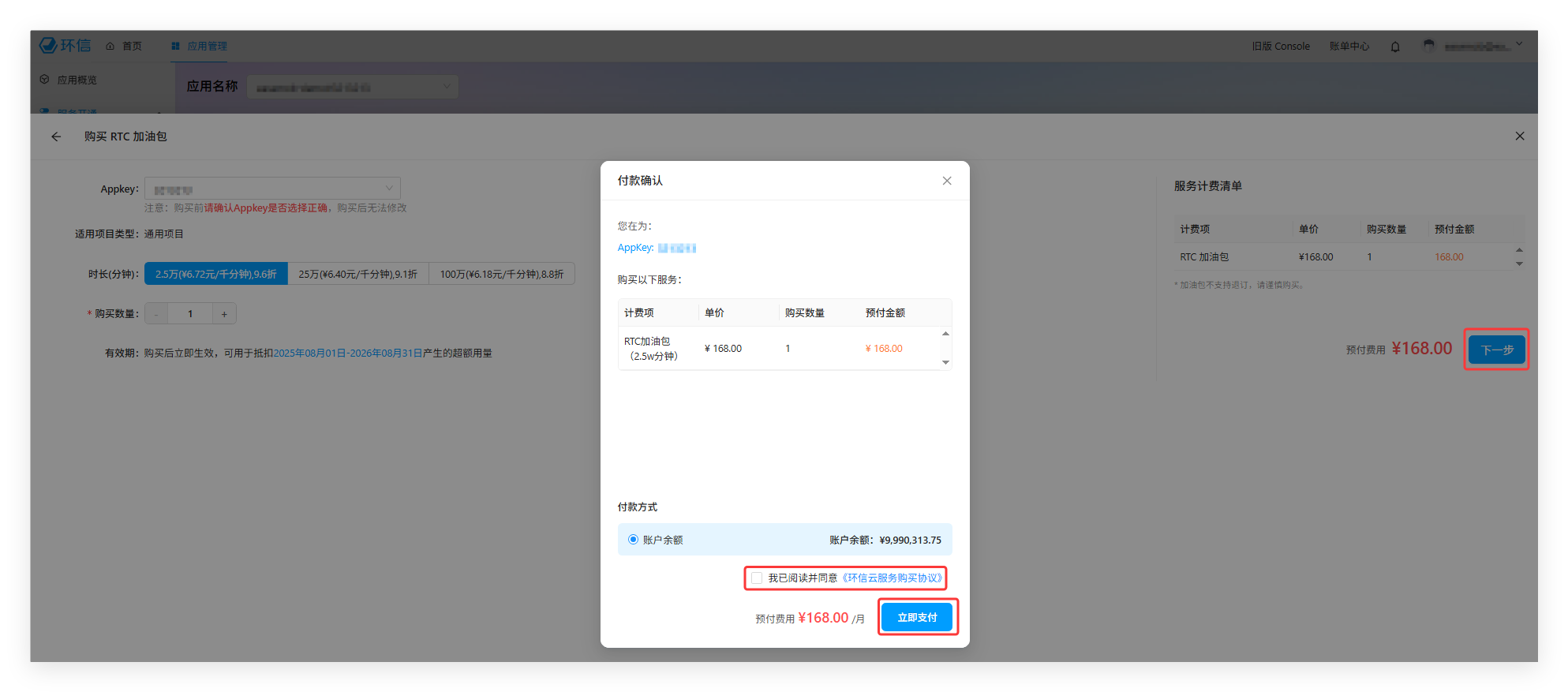Close the purchase panel with X icon
Viewport: 1568px width, 692px height.
[1519, 137]
